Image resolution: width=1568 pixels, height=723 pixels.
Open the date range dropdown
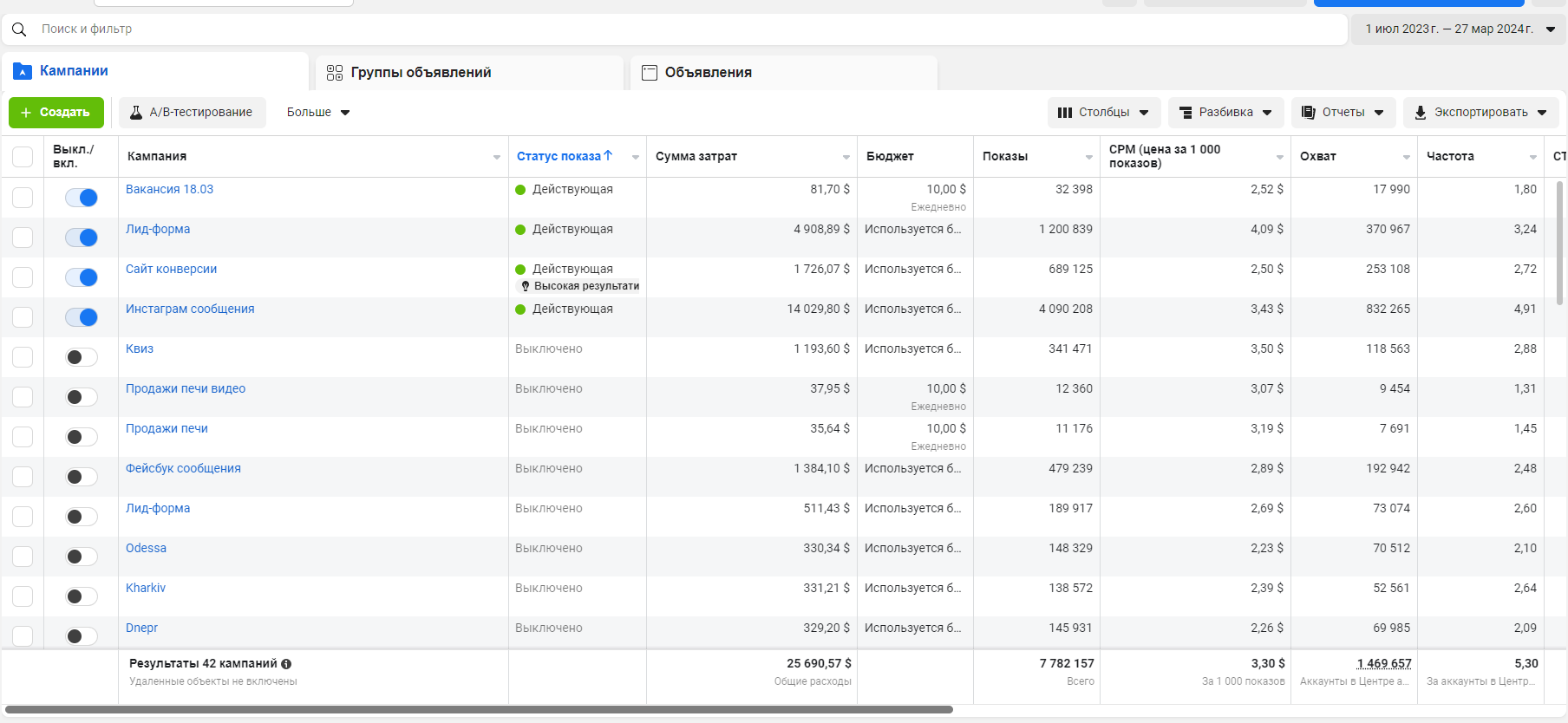point(1459,29)
